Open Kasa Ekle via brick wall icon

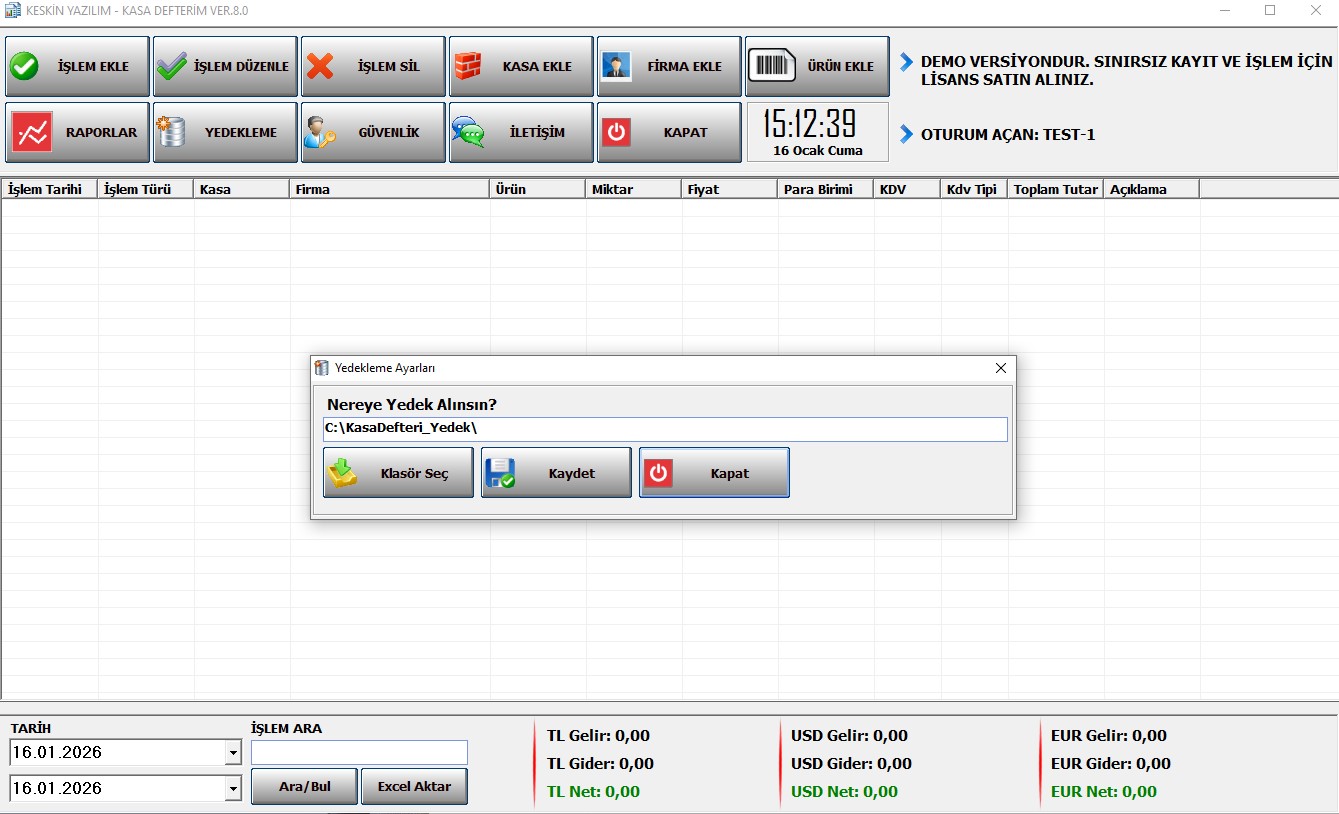tap(468, 67)
